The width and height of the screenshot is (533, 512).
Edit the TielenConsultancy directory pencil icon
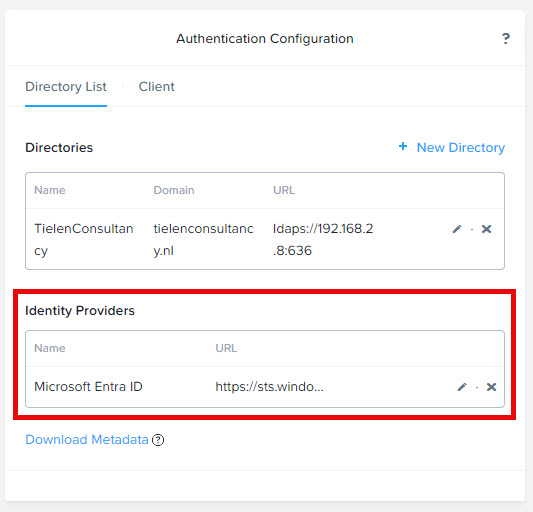click(x=457, y=229)
